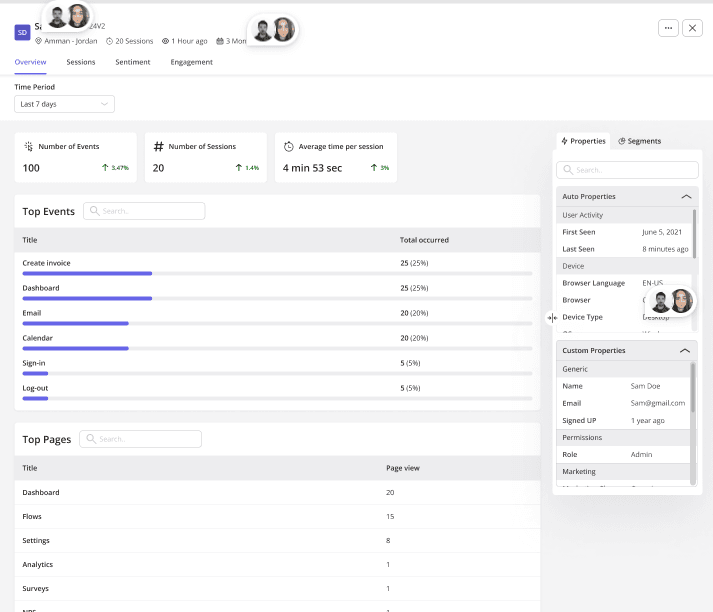Close the user profile panel
The height and width of the screenshot is (612, 713).
point(692,28)
